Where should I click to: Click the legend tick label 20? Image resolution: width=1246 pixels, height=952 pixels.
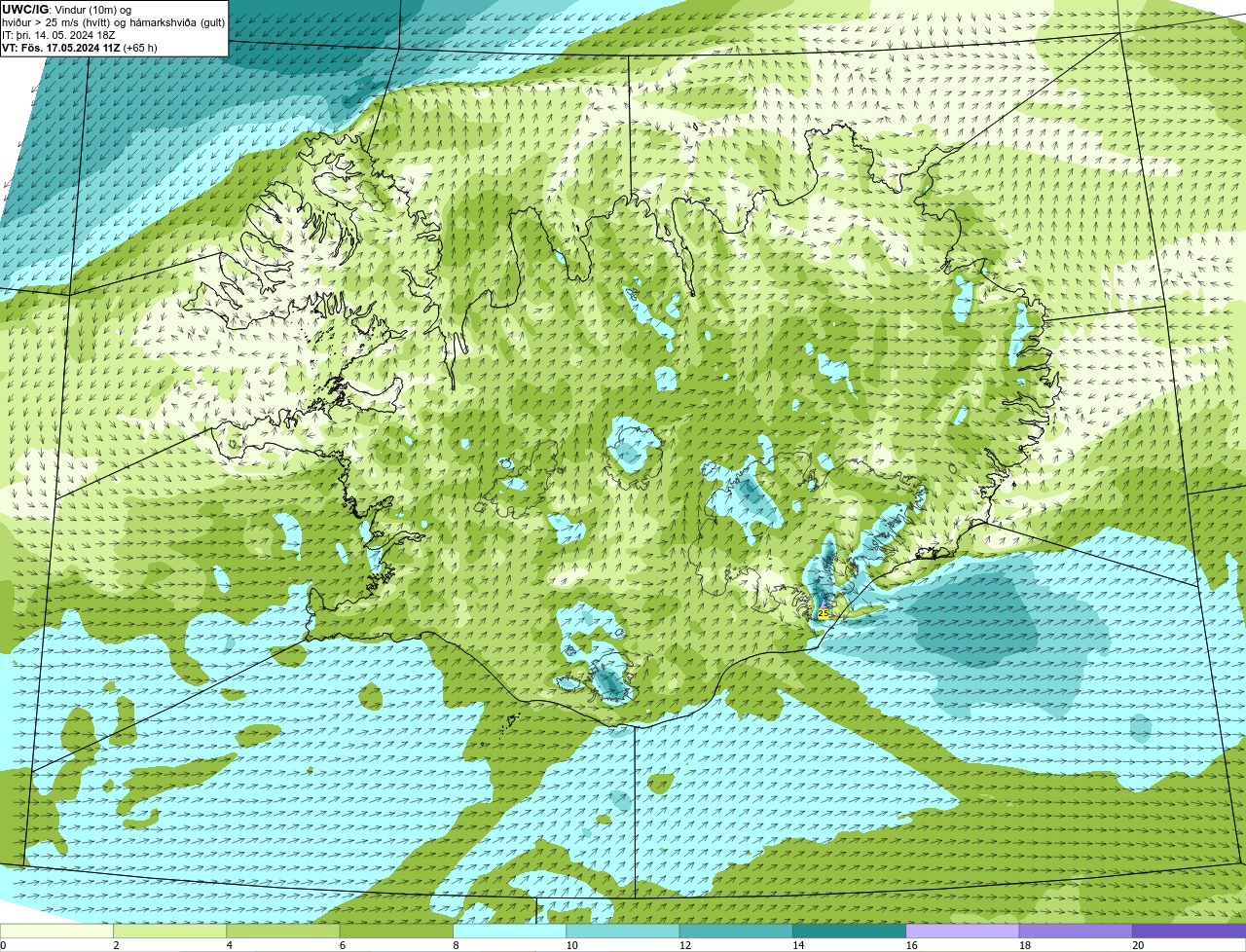tap(1138, 945)
